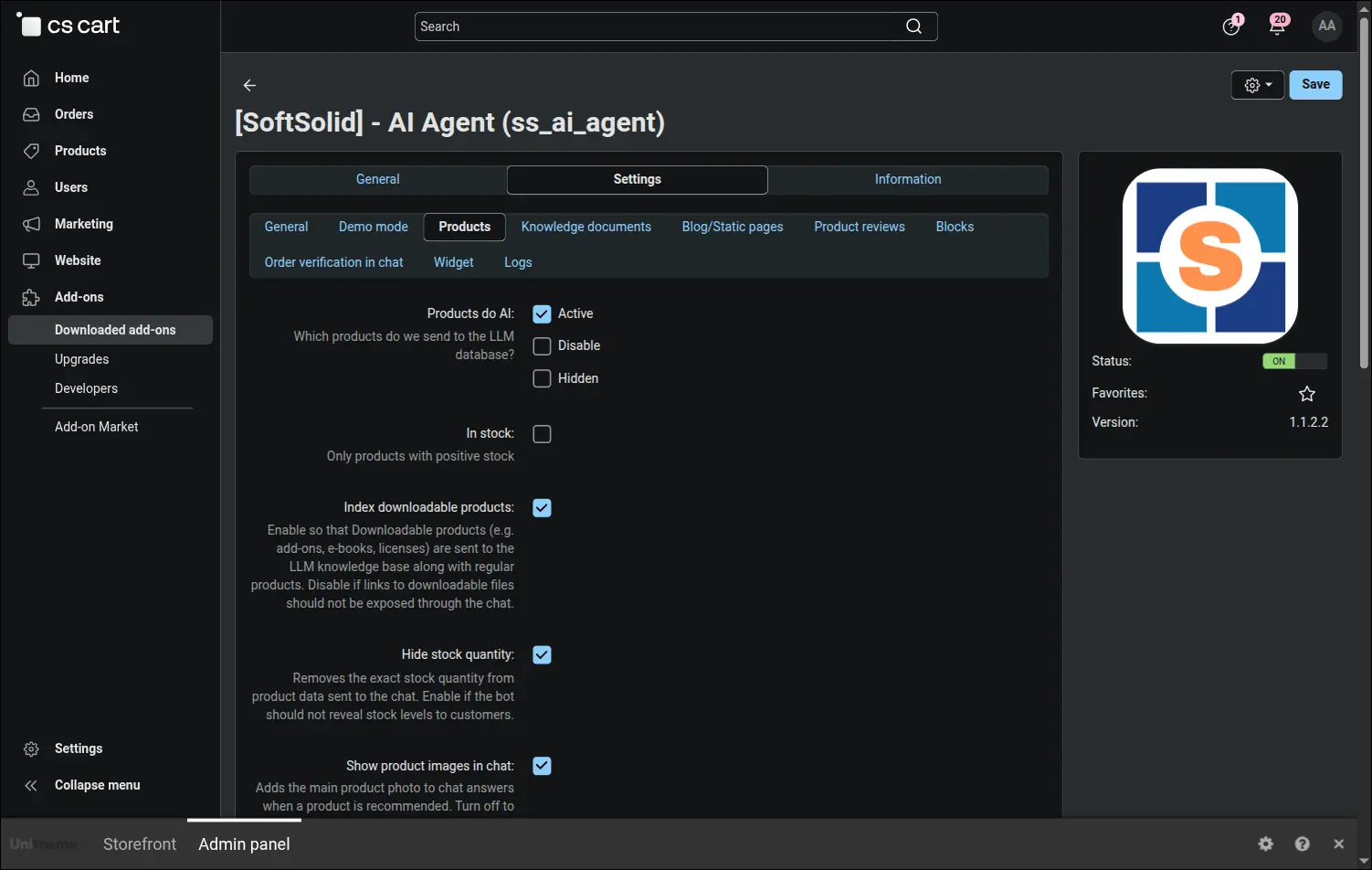The width and height of the screenshot is (1372, 870).
Task: Open the Blog/Static pages sub-tab
Action: tap(733, 227)
